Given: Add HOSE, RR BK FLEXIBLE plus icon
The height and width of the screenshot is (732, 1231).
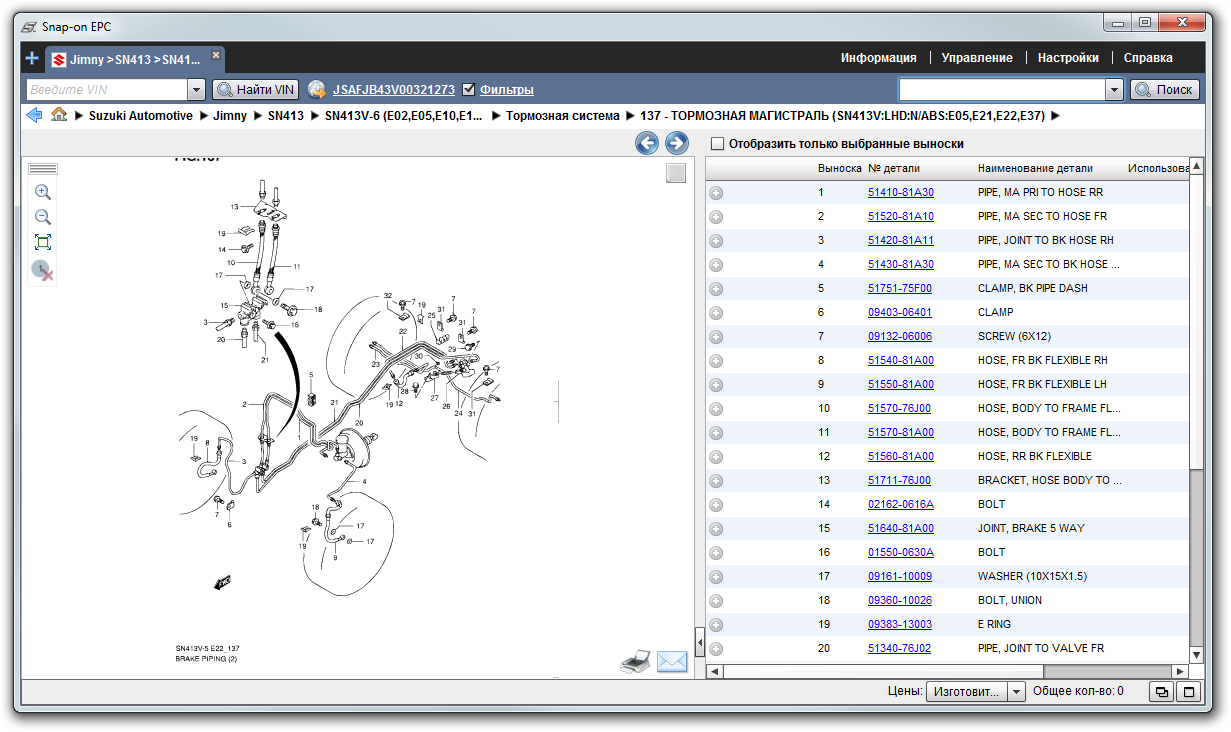Looking at the screenshot, I should 716,457.
